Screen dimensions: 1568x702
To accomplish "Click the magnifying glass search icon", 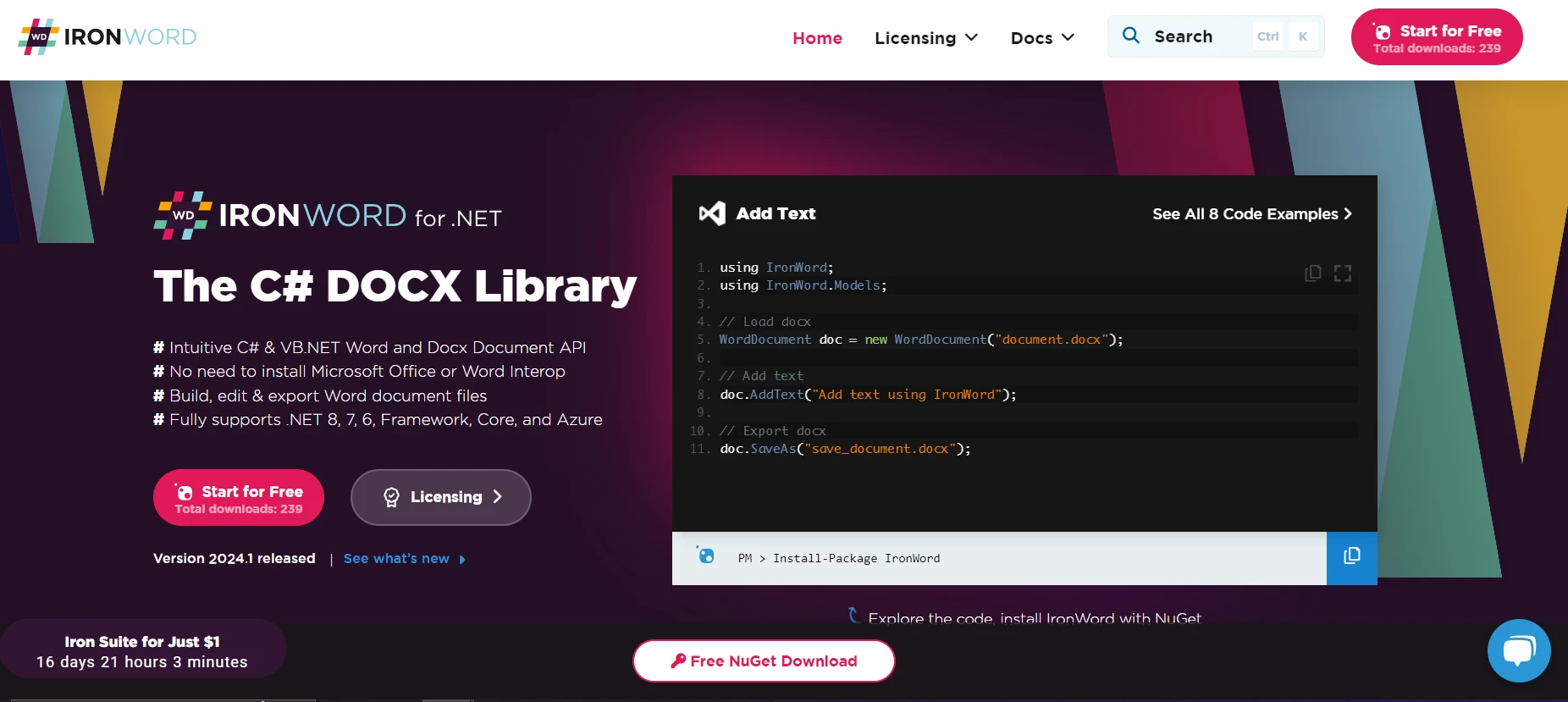I will [1131, 36].
